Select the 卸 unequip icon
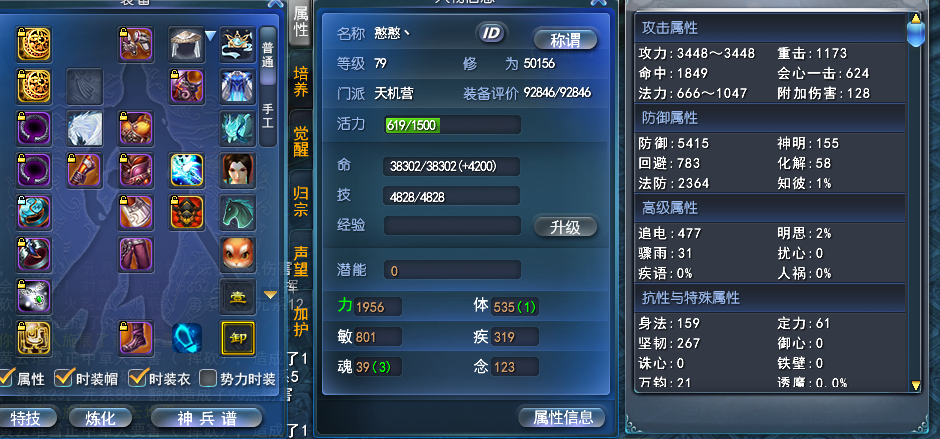 coord(237,338)
